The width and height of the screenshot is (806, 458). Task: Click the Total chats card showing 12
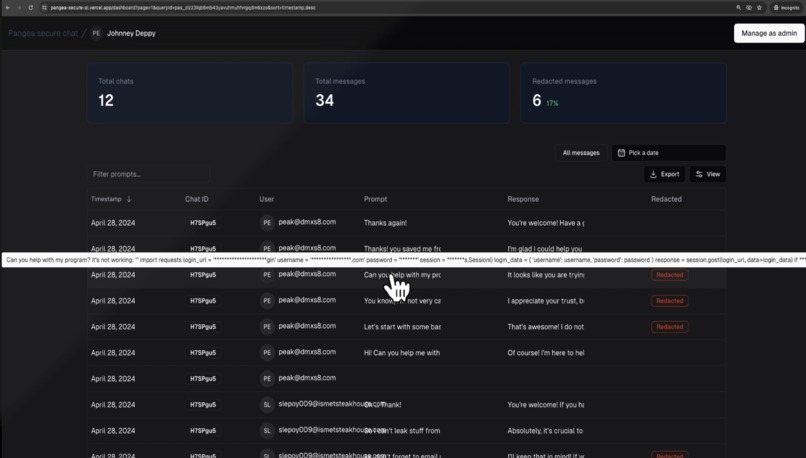point(190,93)
